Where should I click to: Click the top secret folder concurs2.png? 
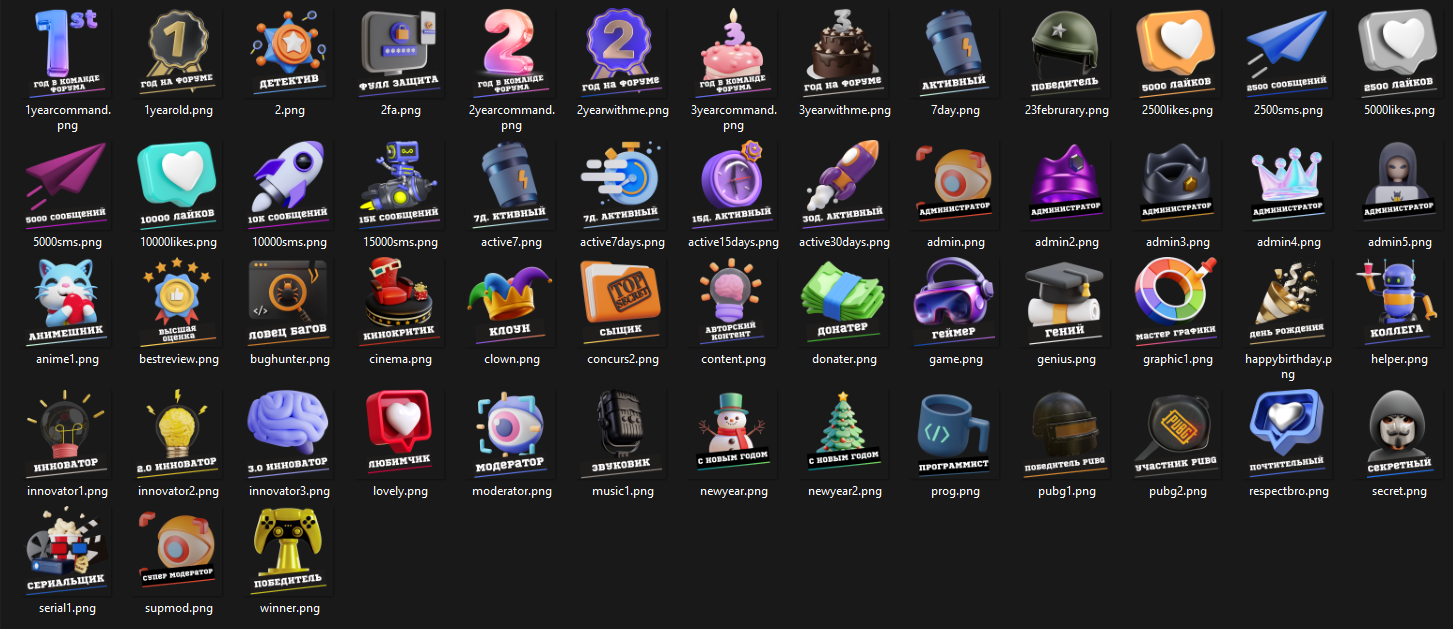coord(622,302)
